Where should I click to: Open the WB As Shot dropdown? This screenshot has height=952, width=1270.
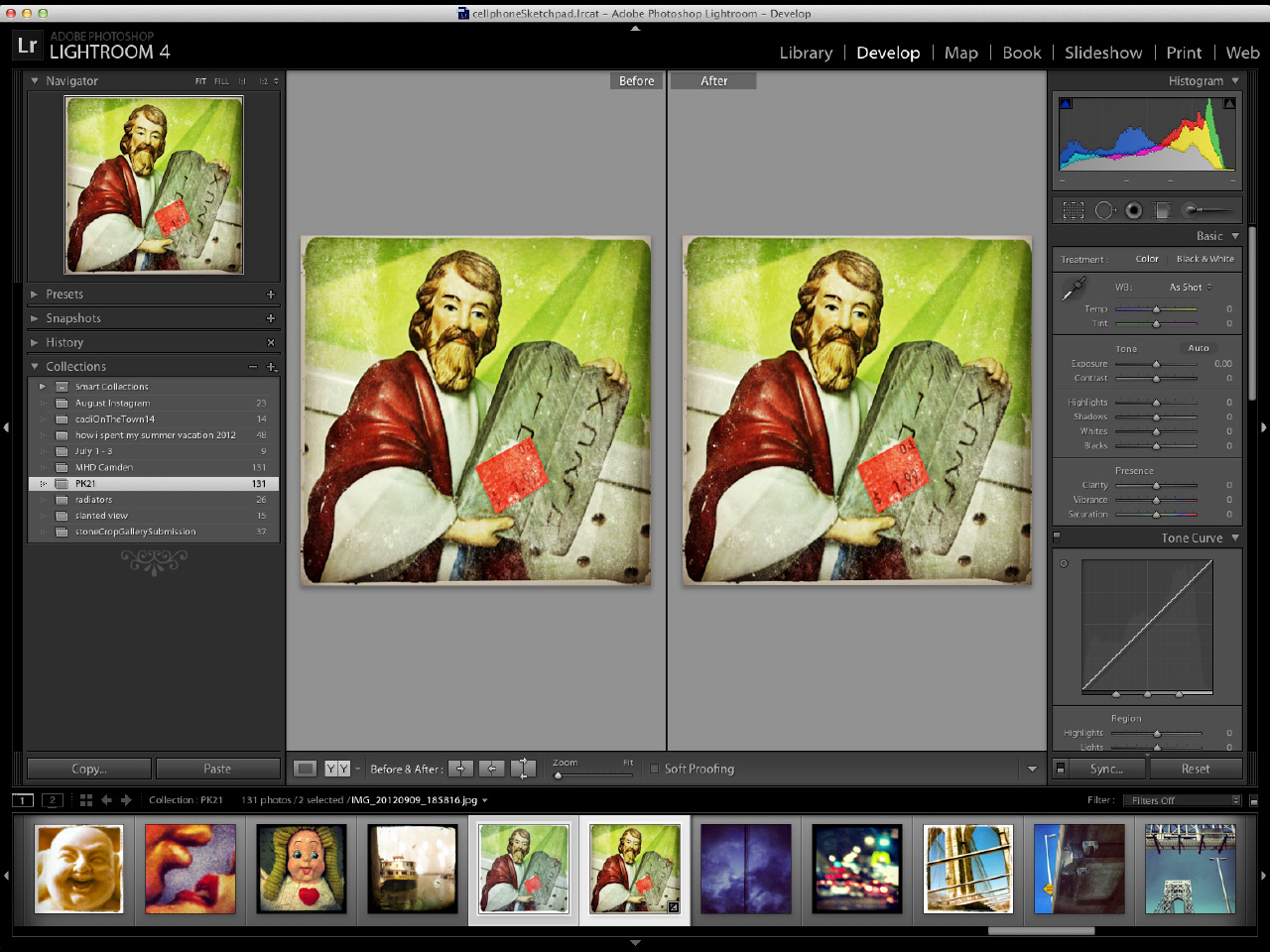pos(1190,288)
